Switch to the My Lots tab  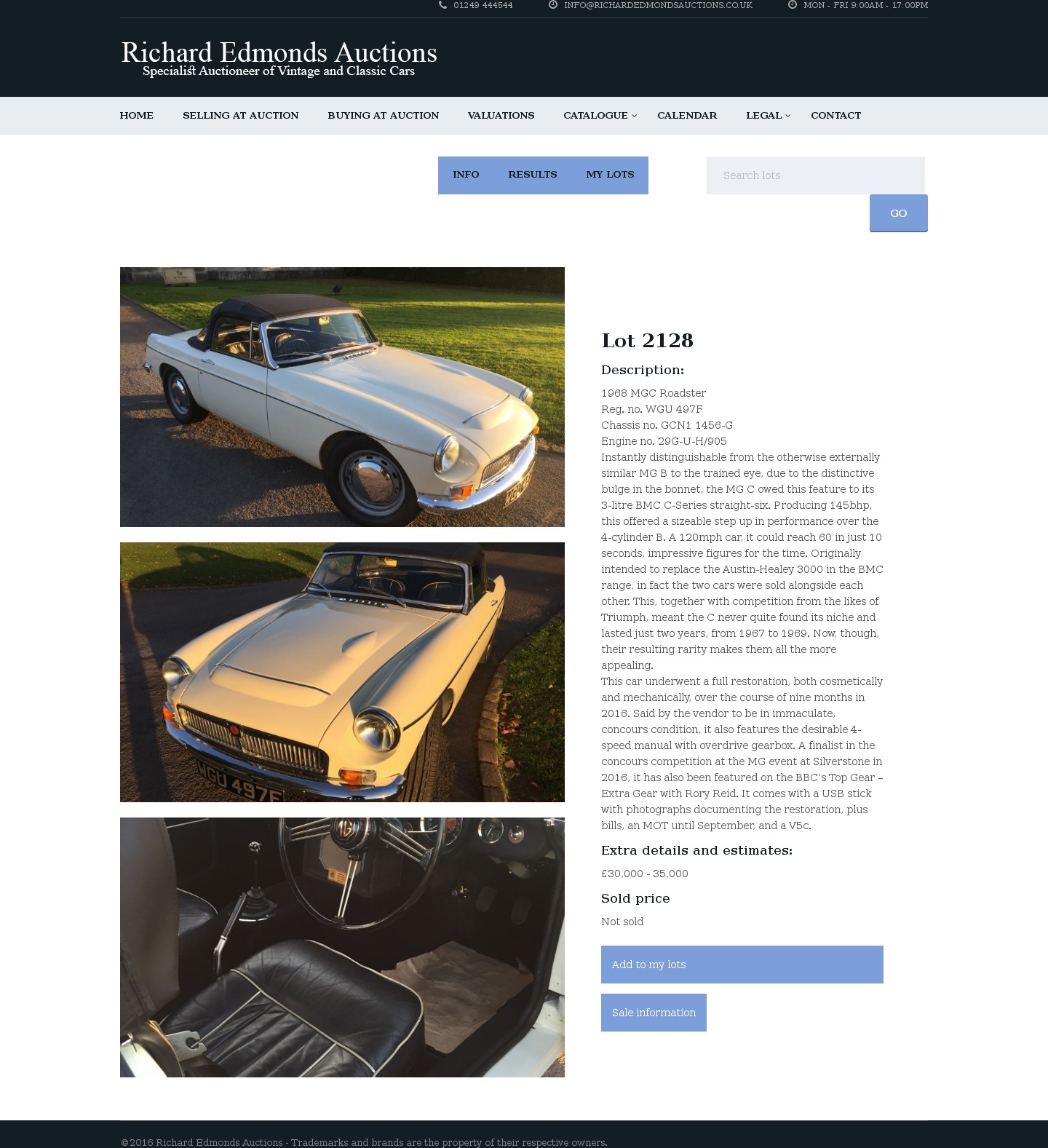click(x=610, y=175)
